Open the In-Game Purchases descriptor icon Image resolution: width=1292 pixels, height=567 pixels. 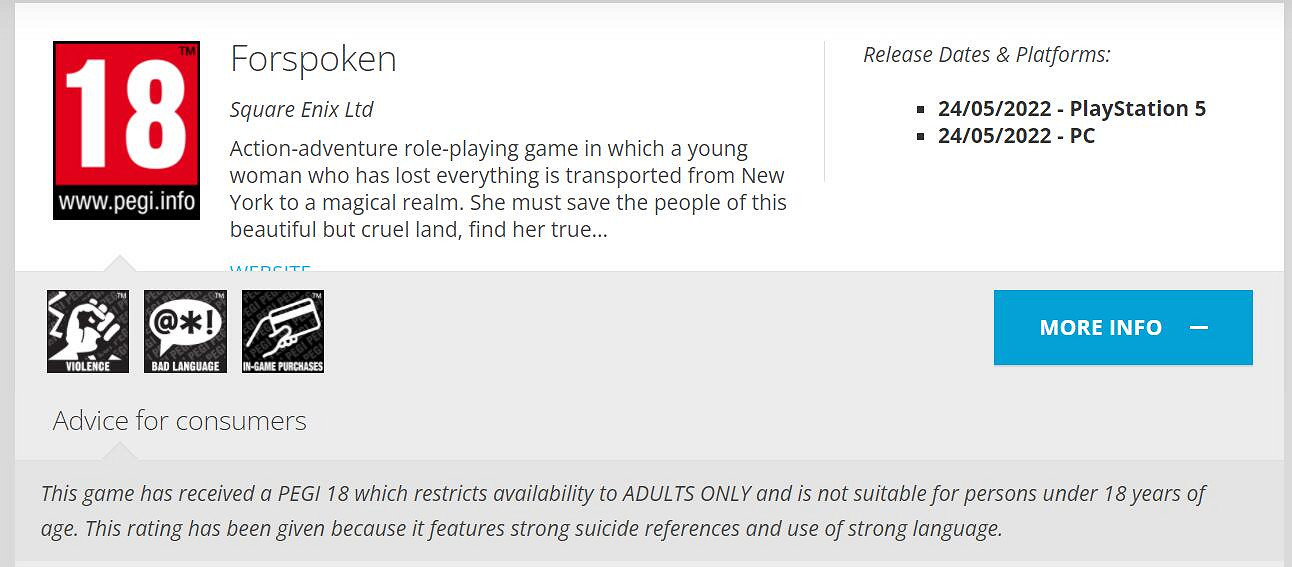tap(283, 331)
